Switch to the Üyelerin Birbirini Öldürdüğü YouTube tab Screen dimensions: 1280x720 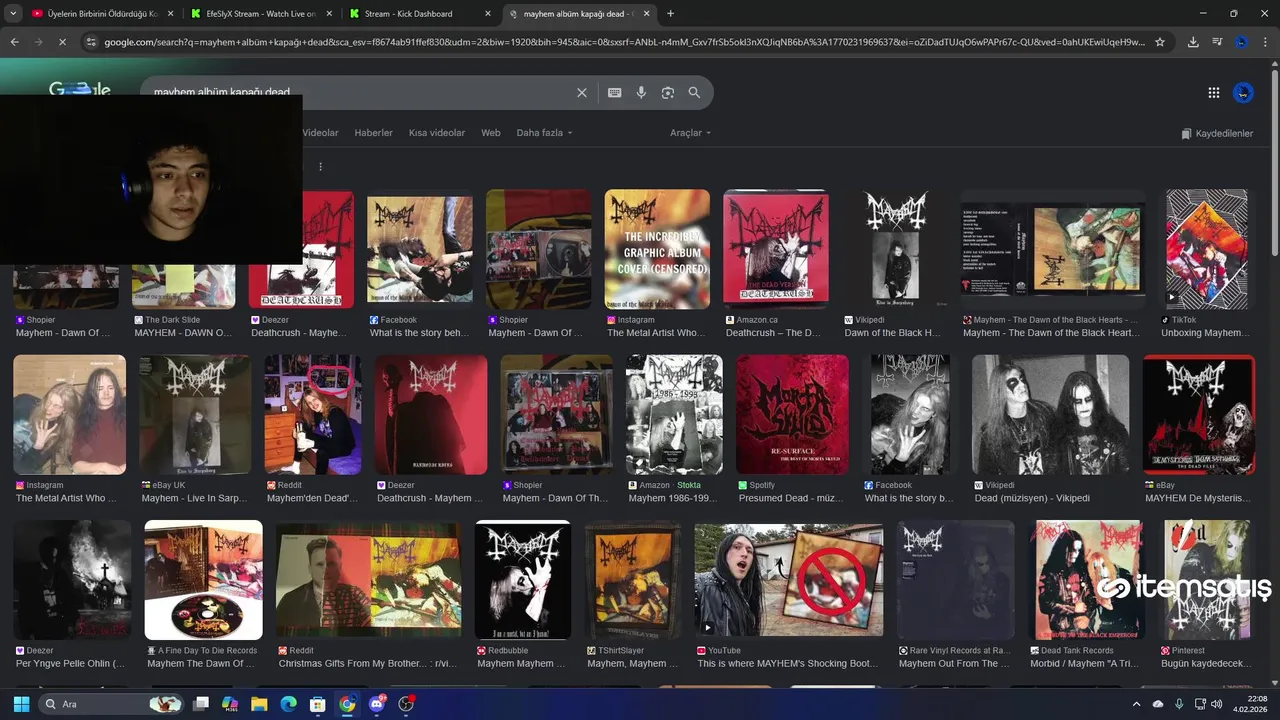pyautogui.click(x=102, y=14)
